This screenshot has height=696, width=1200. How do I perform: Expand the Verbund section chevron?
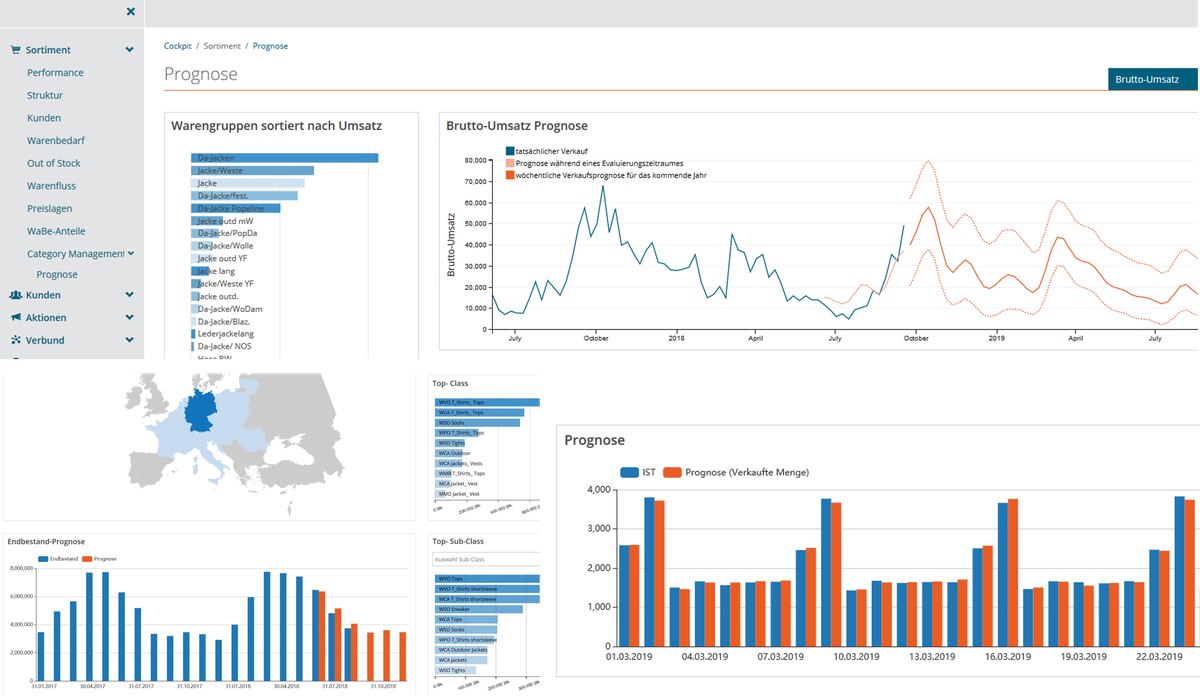pos(129,340)
